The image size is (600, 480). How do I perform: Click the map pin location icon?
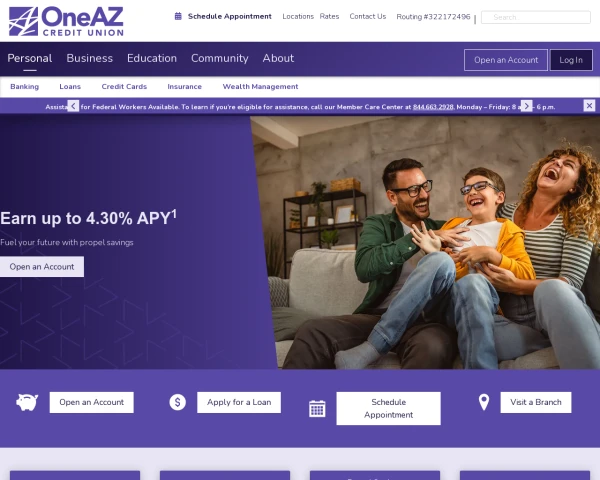(484, 402)
